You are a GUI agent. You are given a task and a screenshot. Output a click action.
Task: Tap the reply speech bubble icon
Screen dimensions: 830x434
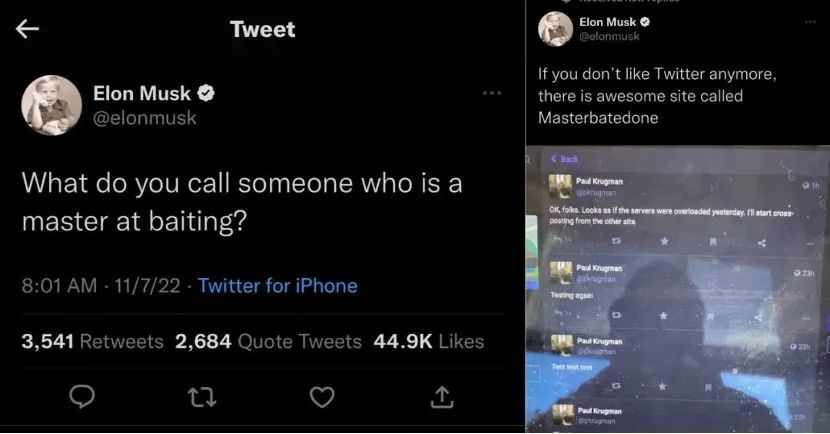[x=82, y=396]
